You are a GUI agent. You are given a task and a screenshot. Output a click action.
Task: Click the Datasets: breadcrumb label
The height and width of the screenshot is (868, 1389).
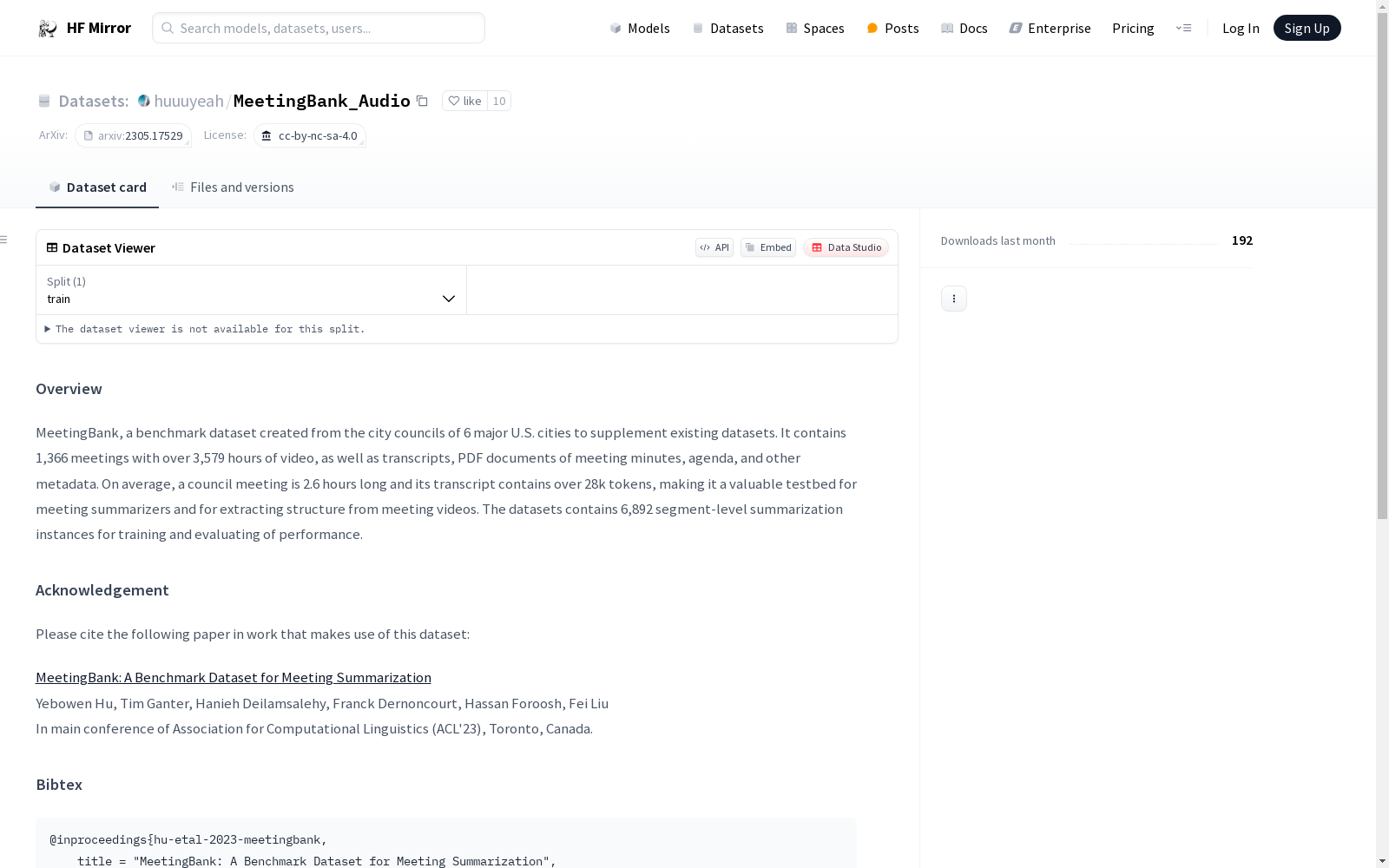click(x=94, y=101)
